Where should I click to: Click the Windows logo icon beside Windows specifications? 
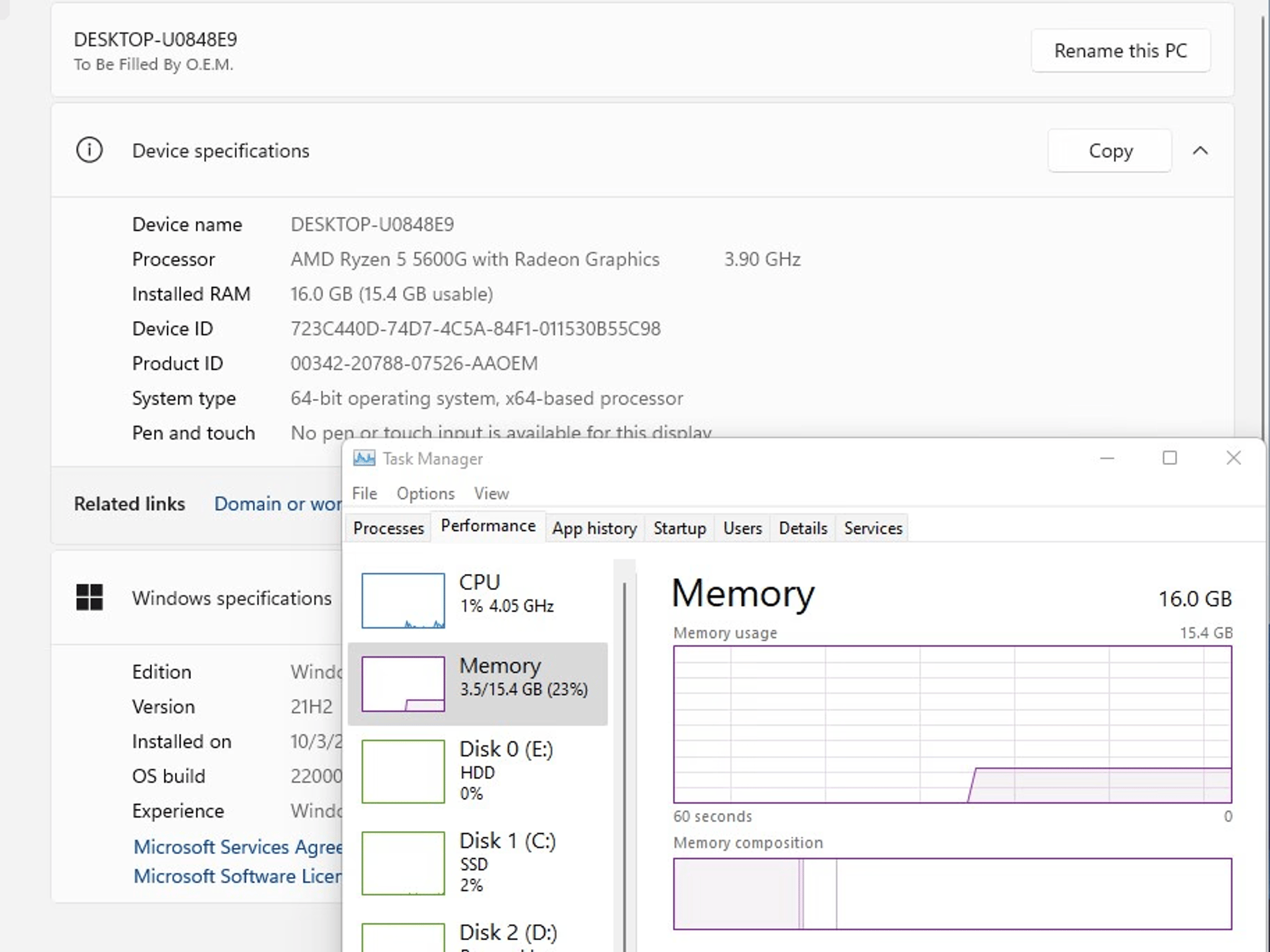89,597
